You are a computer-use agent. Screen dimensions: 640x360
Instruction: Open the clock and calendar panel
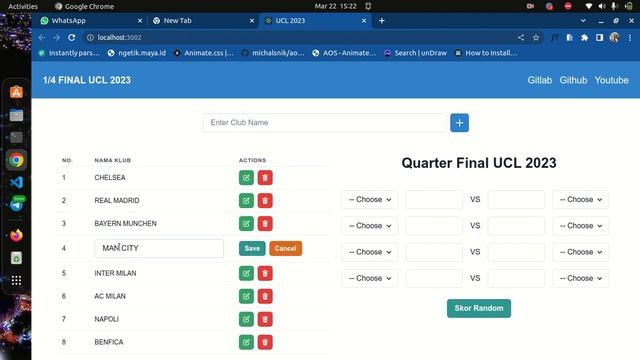tap(335, 6)
